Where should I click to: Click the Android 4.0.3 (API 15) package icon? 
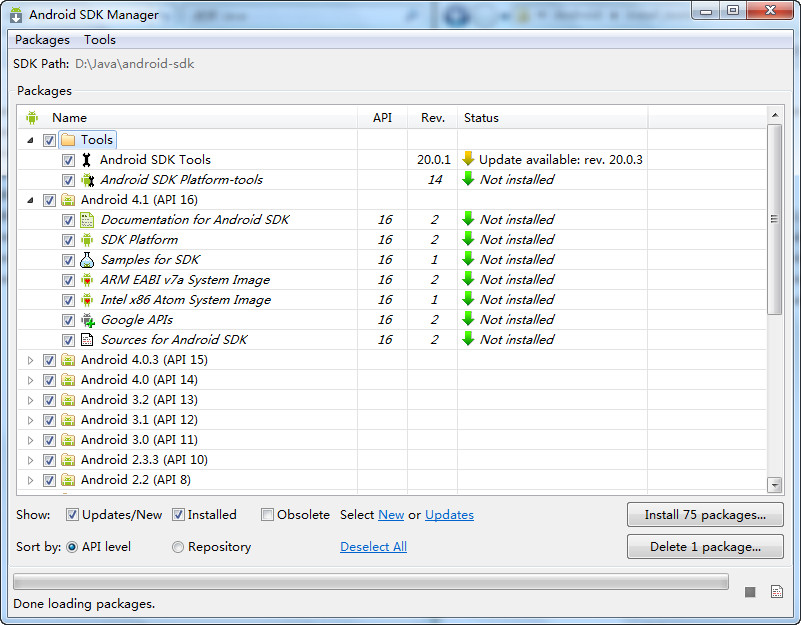point(68,360)
